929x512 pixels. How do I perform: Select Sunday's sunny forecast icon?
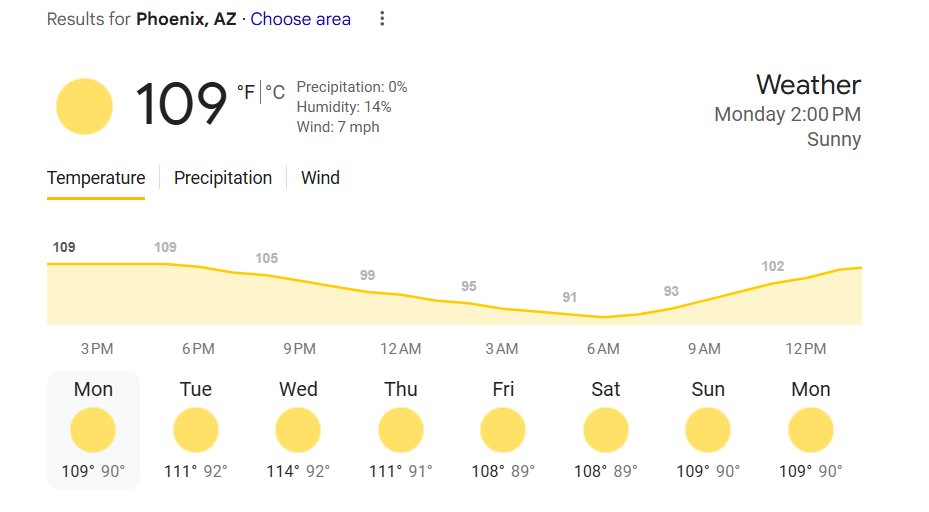(x=708, y=430)
